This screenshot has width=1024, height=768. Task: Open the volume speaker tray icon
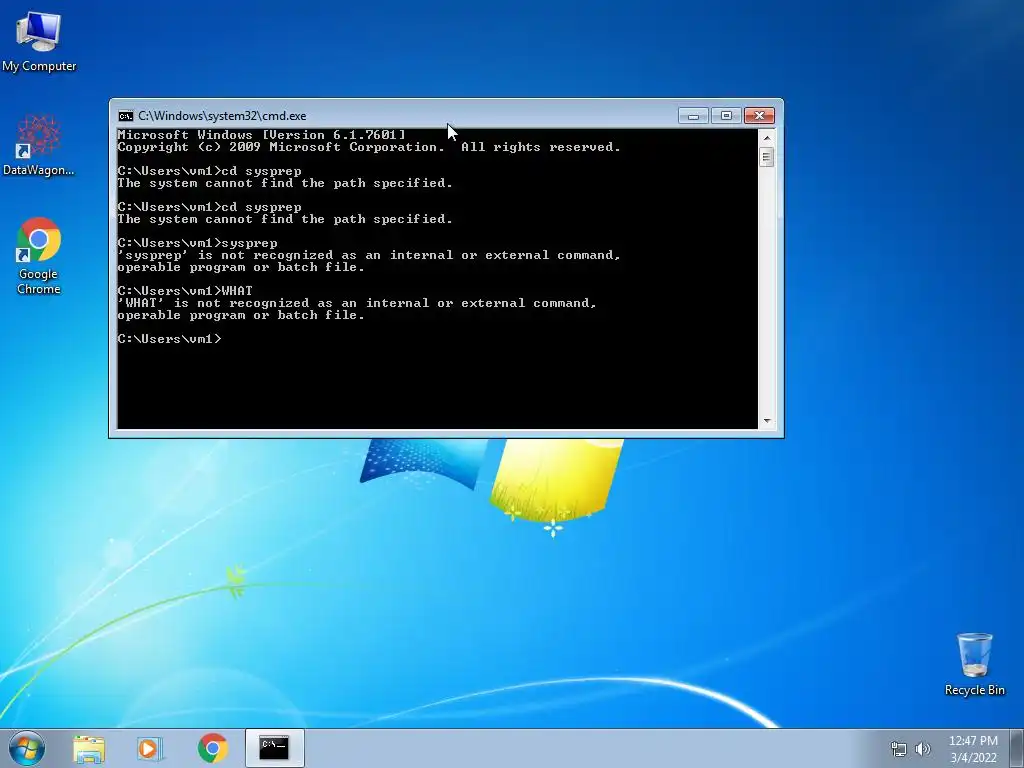click(922, 749)
